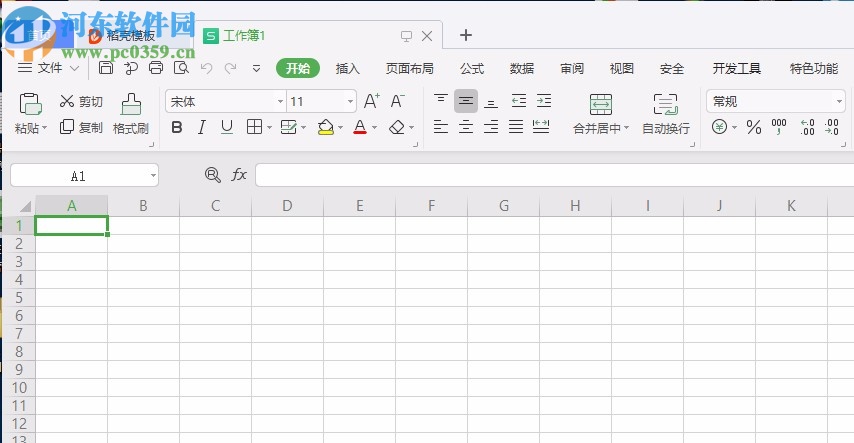Apply borders using the border grid icon
Viewport: 854px width, 443px height.
(x=254, y=127)
